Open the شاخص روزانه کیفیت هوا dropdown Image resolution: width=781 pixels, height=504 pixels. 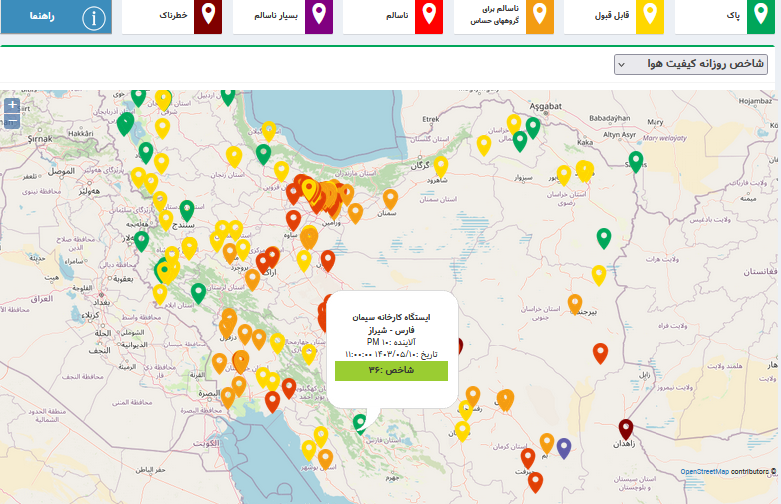tap(690, 64)
